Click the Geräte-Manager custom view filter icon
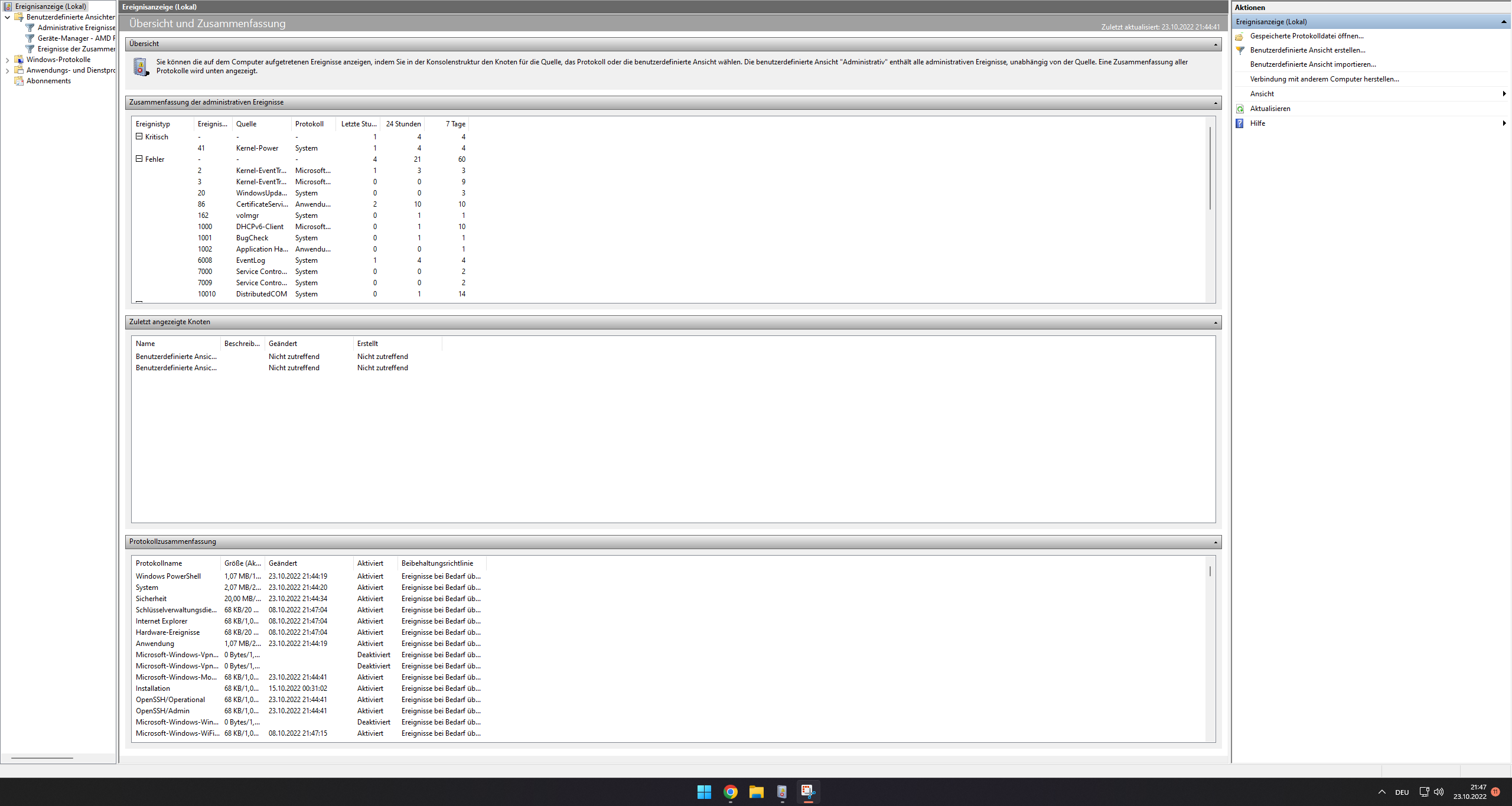 pyautogui.click(x=30, y=38)
